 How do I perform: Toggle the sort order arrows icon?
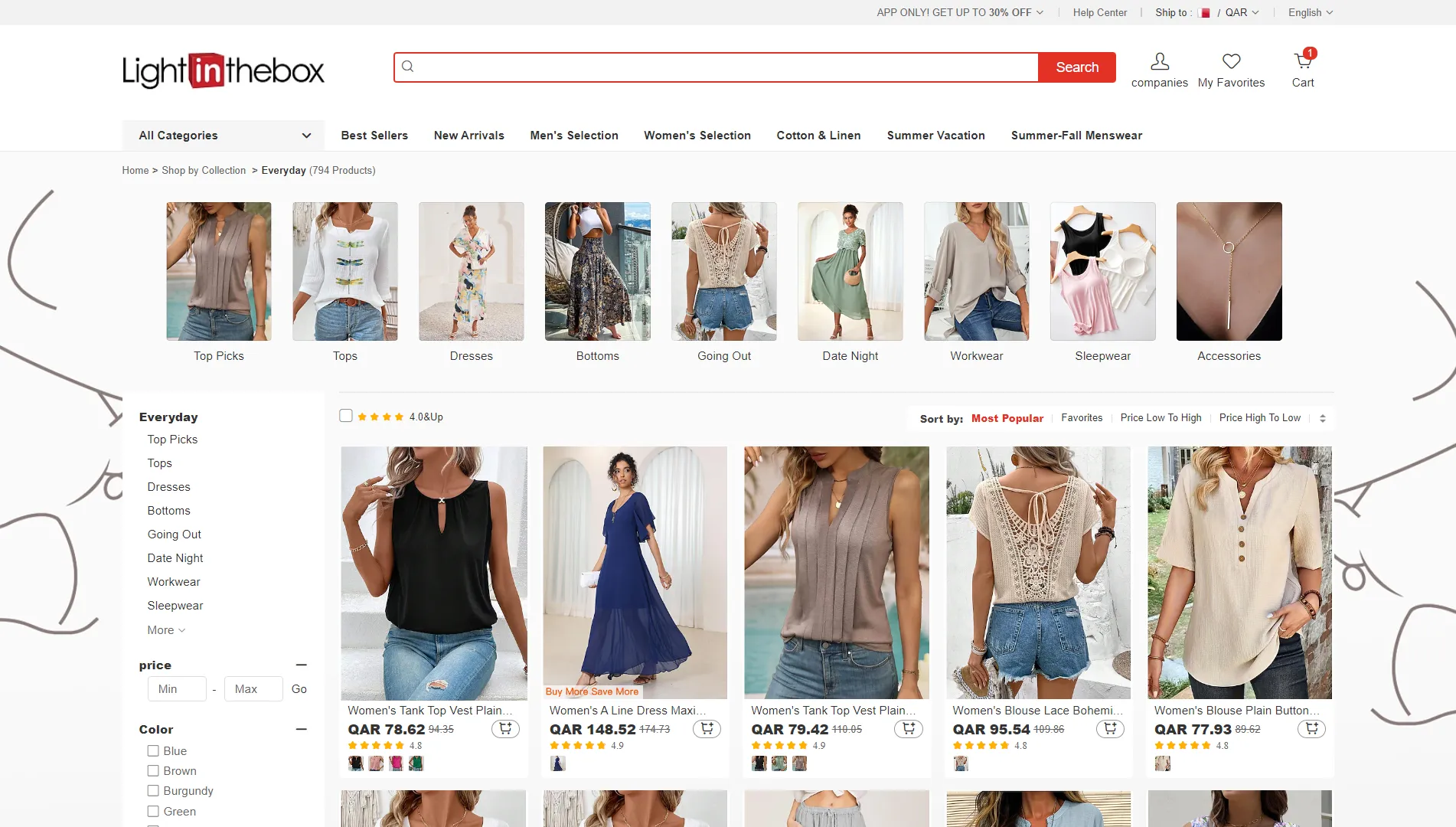click(x=1323, y=418)
